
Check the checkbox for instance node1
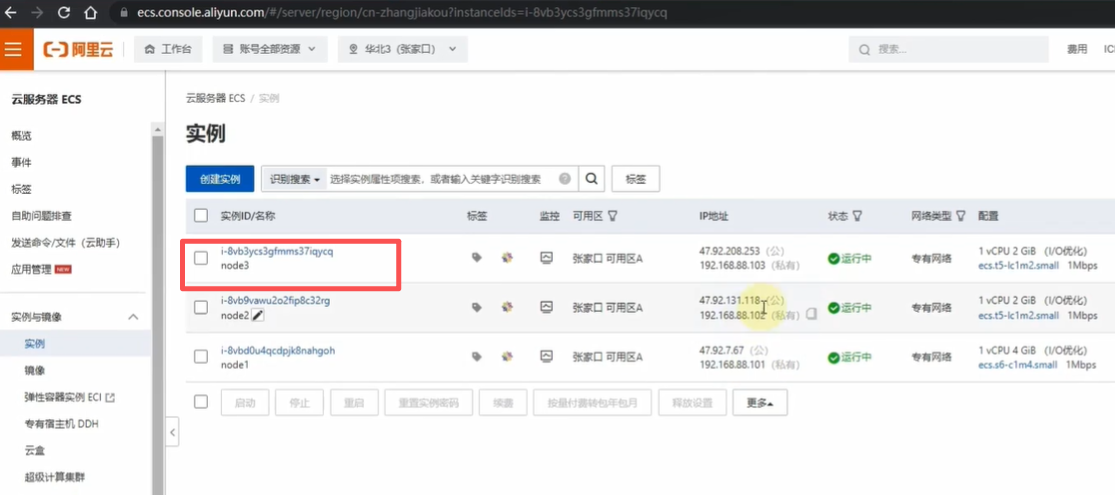[201, 357]
